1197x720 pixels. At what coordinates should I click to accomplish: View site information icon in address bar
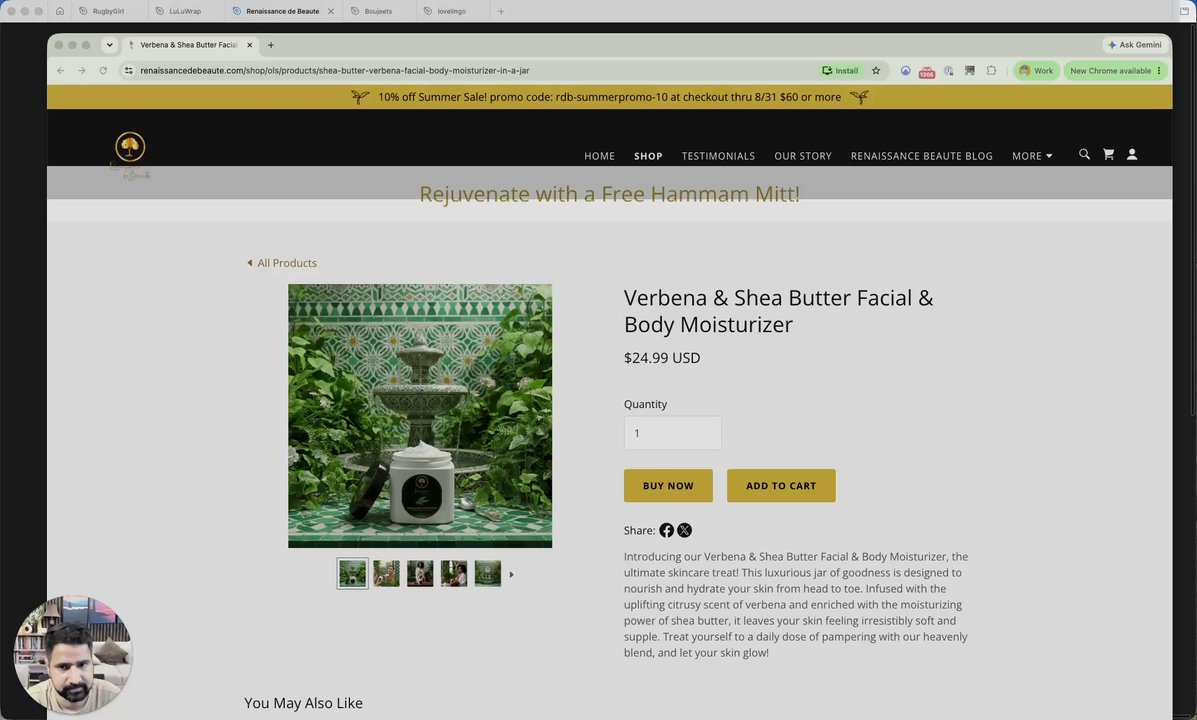(128, 70)
